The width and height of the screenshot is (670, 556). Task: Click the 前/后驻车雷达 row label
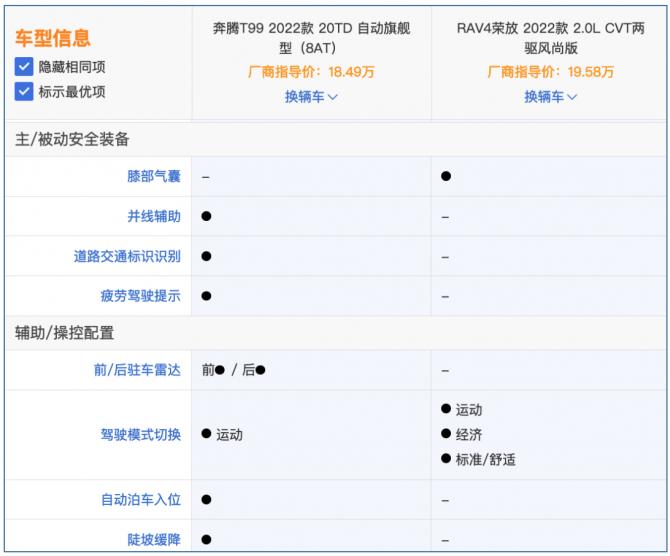[137, 370]
